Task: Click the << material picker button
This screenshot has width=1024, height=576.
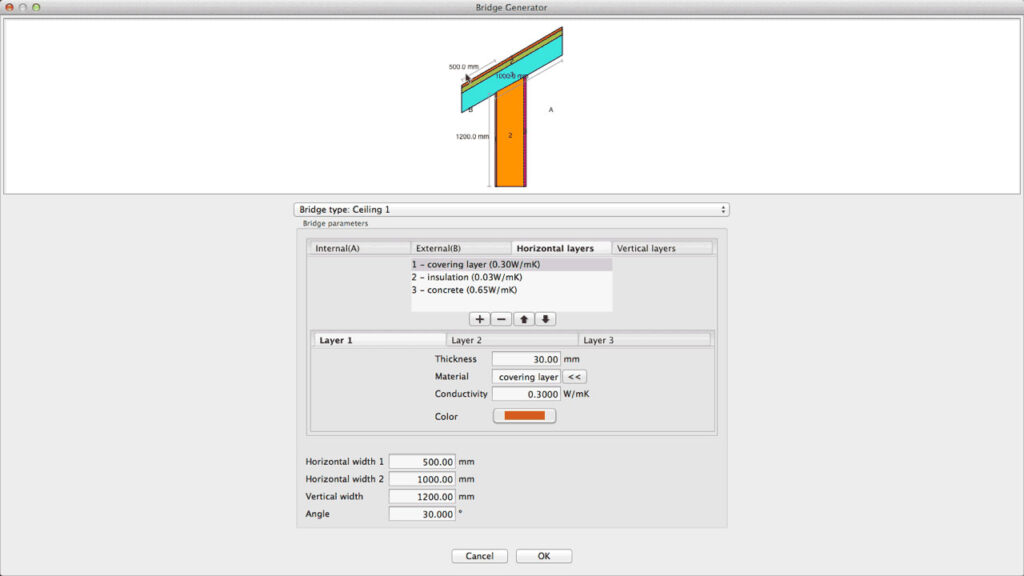Action: click(x=574, y=377)
